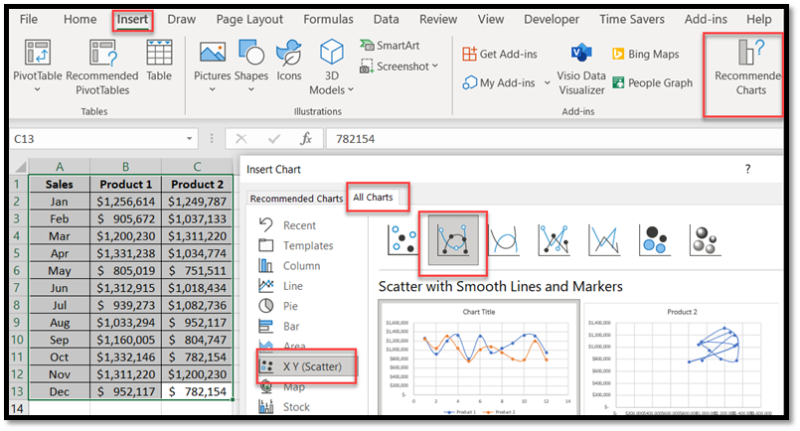Select the Product 2 preview thumbnail

click(x=681, y=359)
